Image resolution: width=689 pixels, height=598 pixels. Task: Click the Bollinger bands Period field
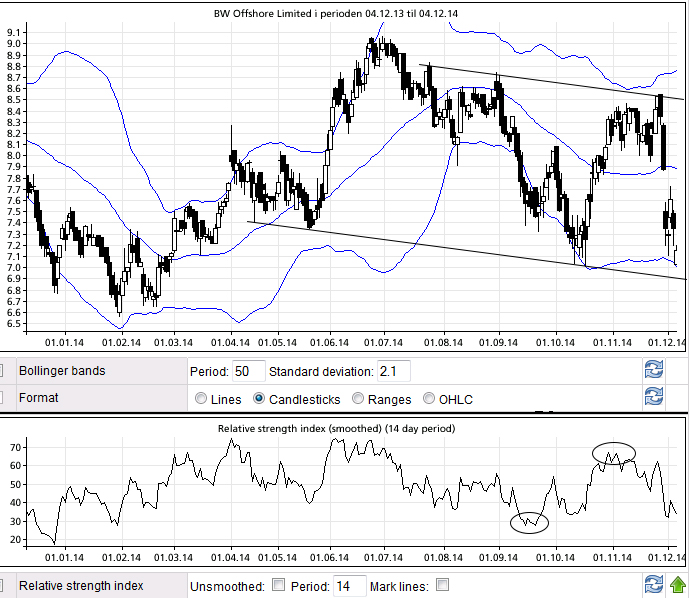(x=248, y=372)
